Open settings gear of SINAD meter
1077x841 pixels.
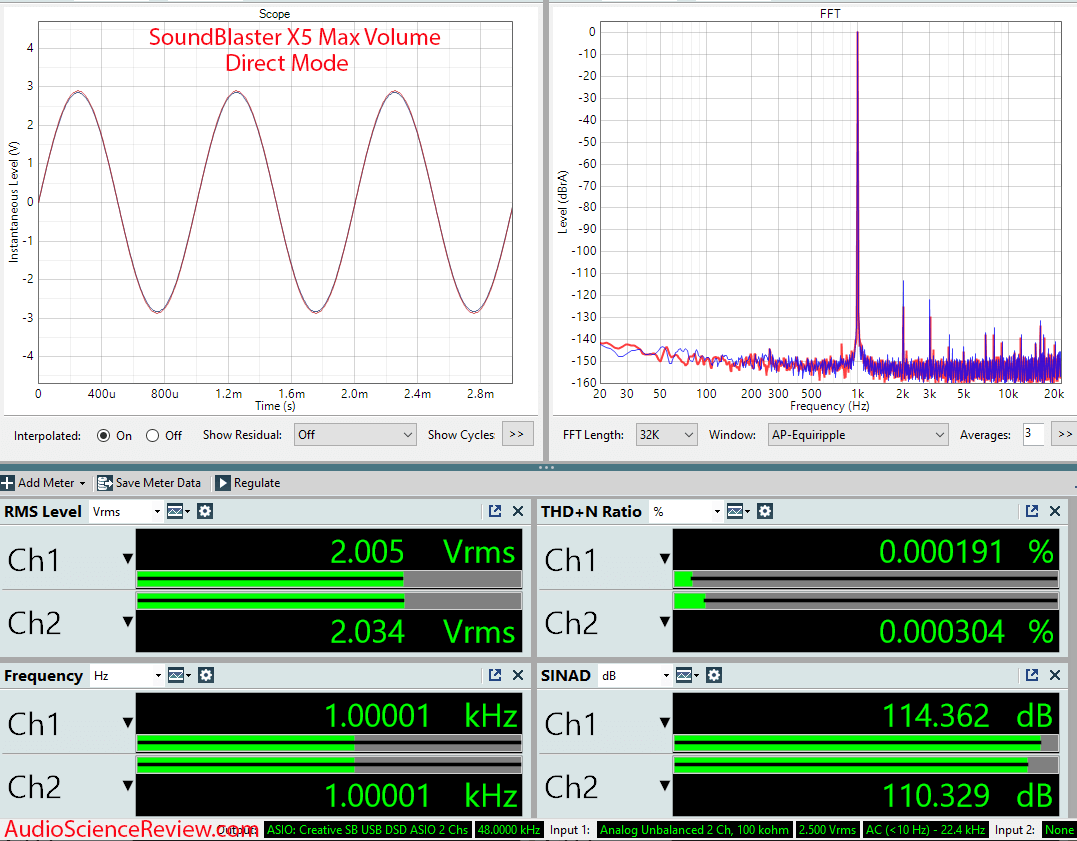pyautogui.click(x=714, y=675)
